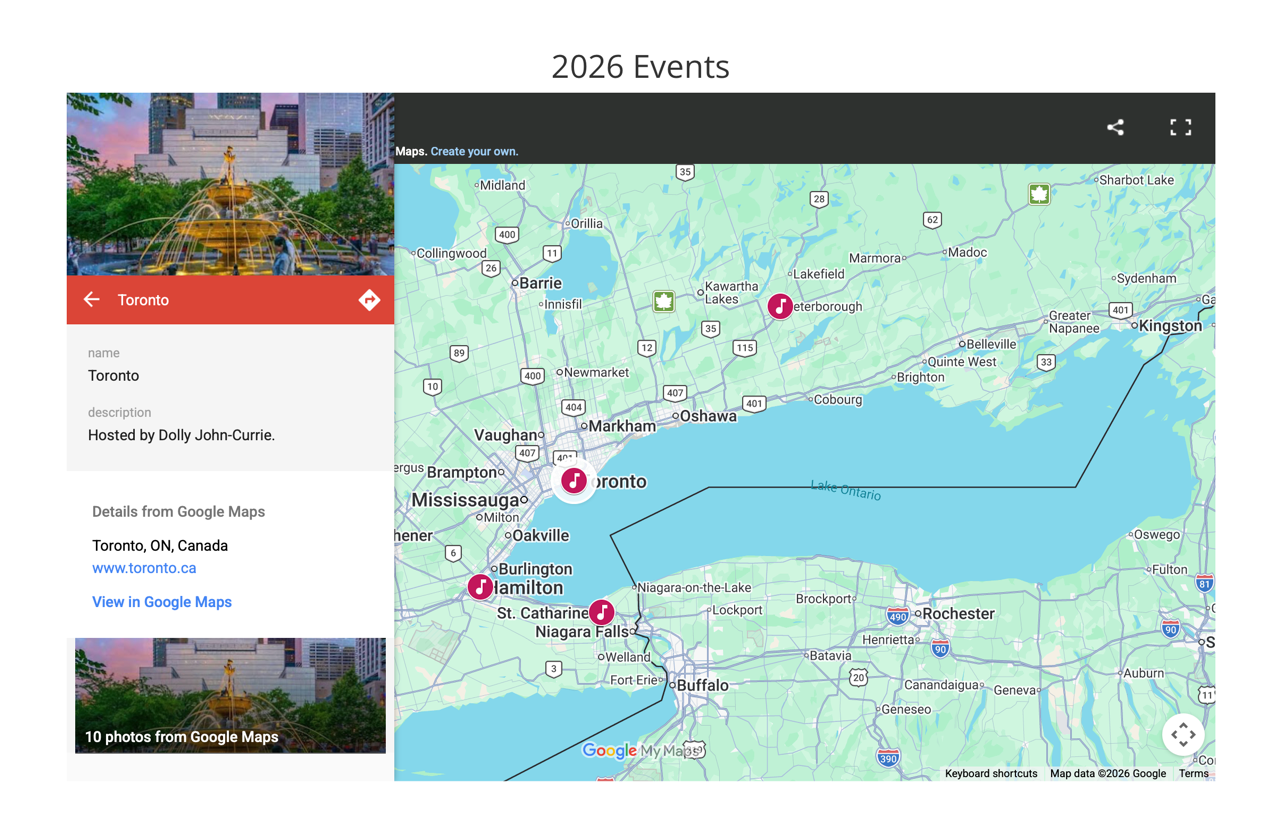Click the Mississauga label on the map
The width and height of the screenshot is (1280, 822).
pos(465,500)
